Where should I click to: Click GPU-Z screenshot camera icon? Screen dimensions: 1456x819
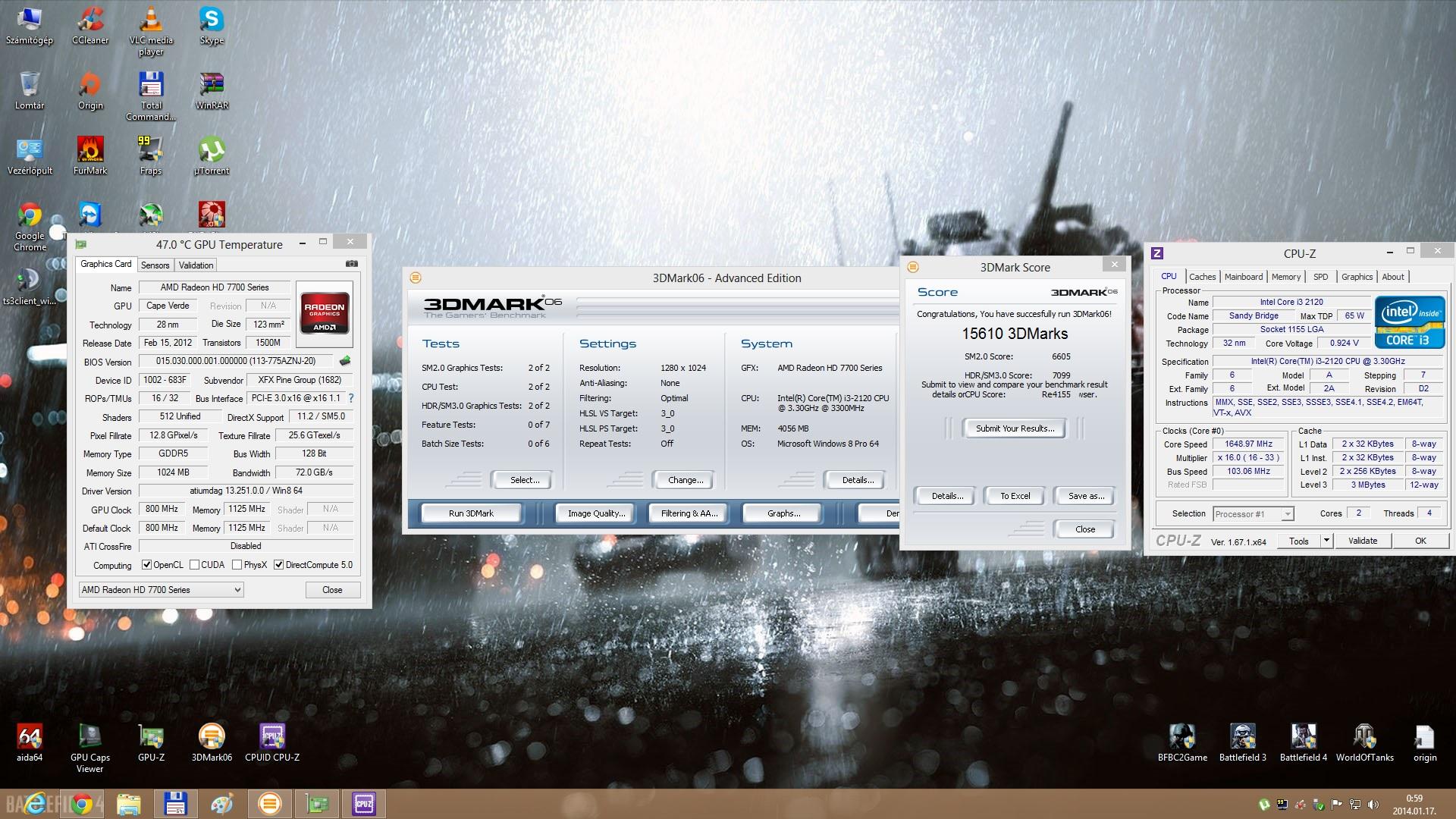click(x=352, y=264)
